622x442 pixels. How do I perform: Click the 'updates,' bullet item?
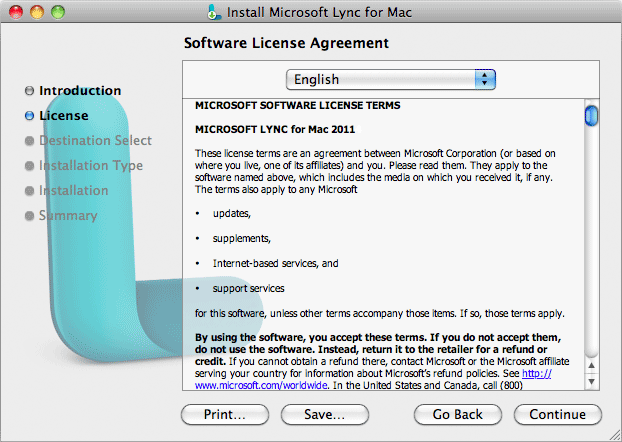click(x=232, y=213)
